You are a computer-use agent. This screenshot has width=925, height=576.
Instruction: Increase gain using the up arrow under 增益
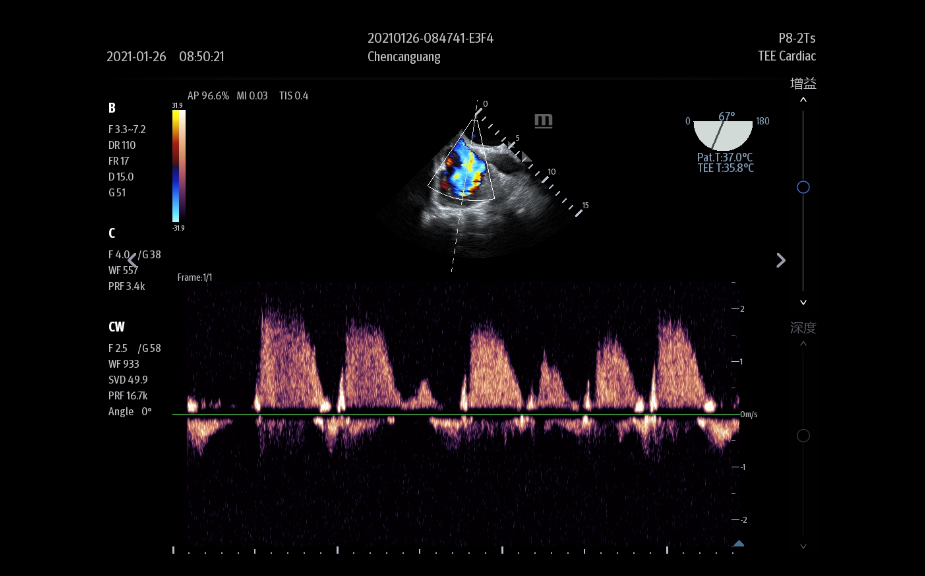tap(803, 100)
